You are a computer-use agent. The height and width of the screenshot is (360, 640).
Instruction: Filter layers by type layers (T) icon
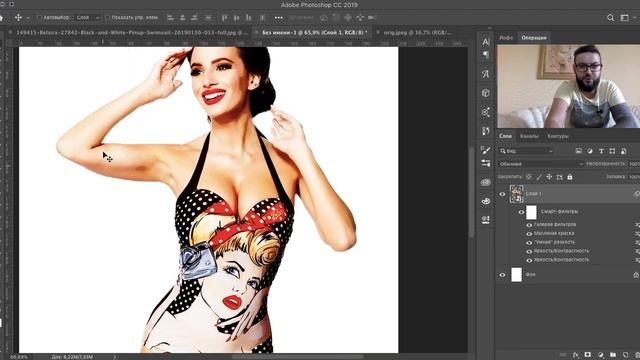(x=601, y=151)
